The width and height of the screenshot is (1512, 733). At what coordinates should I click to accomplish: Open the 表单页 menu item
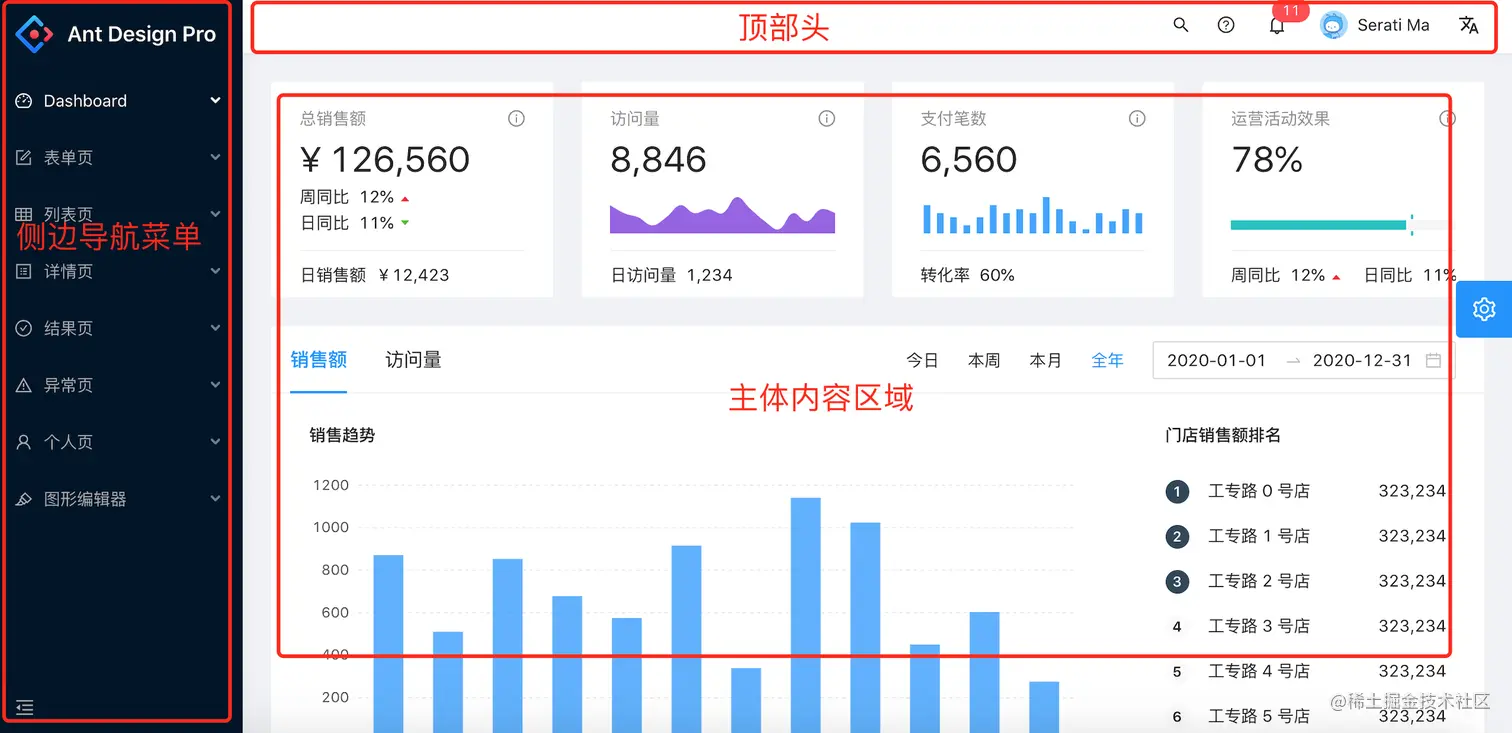[x=121, y=157]
